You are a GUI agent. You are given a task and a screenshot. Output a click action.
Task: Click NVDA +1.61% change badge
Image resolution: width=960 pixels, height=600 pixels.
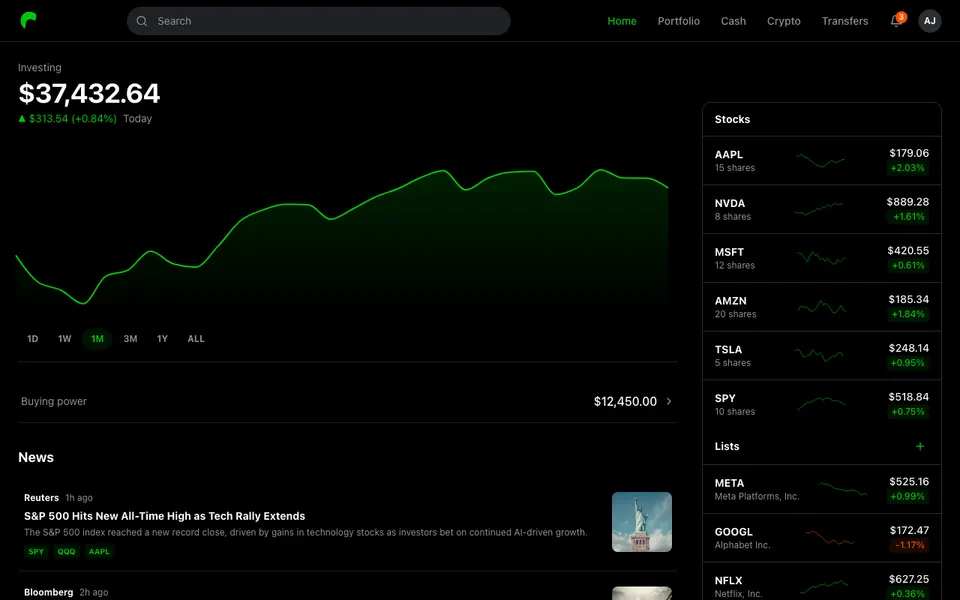coord(909,217)
